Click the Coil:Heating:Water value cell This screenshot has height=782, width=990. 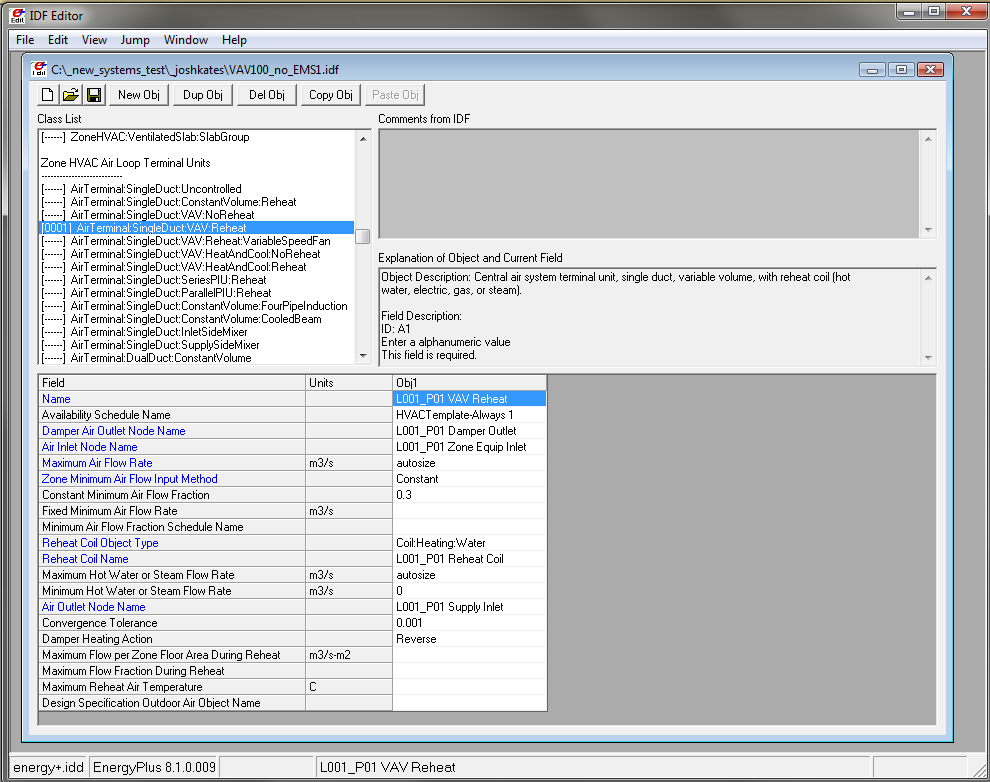click(x=469, y=543)
